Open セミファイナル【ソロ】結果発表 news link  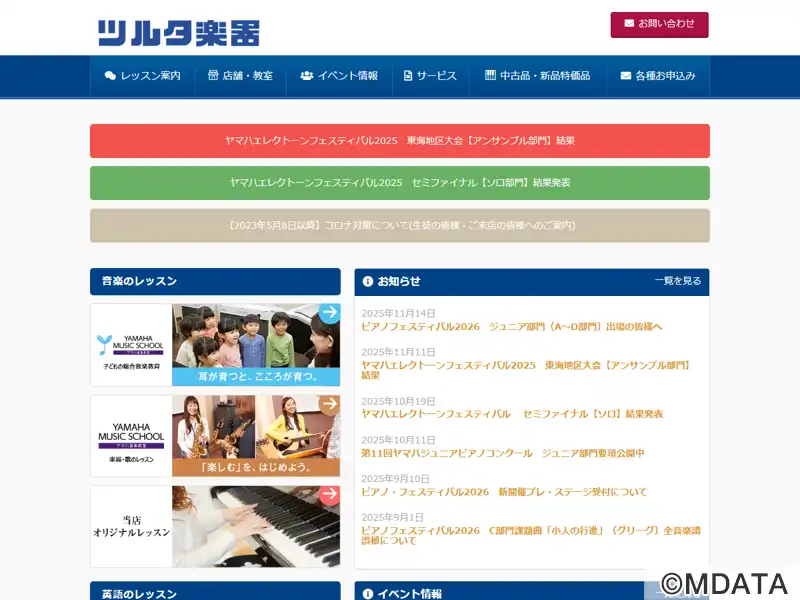512,414
